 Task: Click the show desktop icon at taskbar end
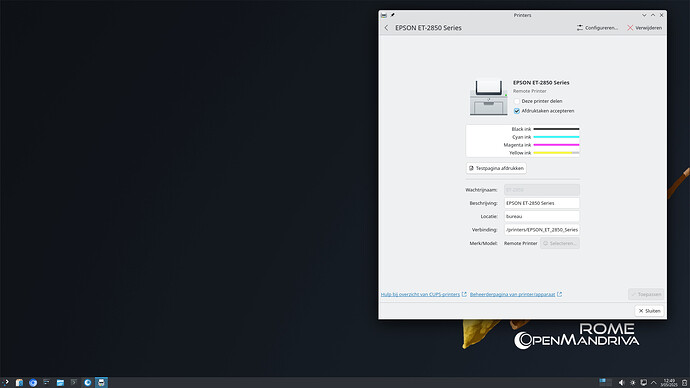coord(684,383)
